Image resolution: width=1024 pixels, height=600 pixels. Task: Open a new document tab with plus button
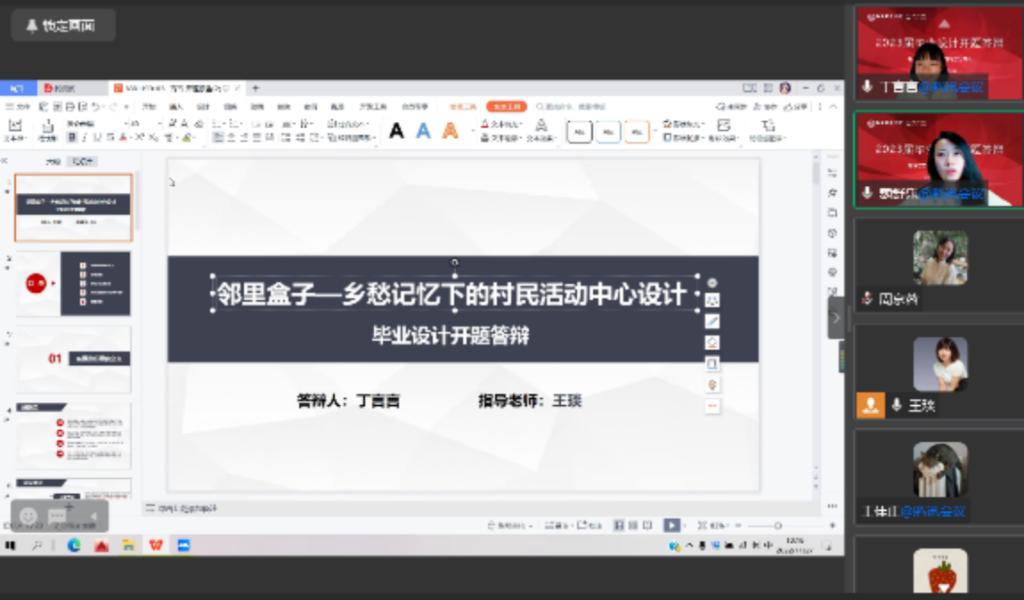(255, 88)
